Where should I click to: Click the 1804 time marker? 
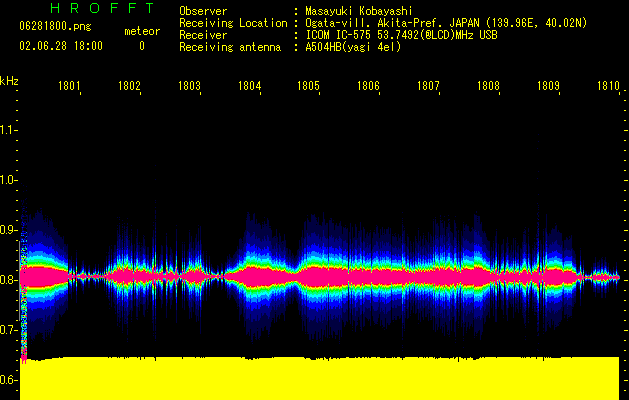pyautogui.click(x=249, y=86)
